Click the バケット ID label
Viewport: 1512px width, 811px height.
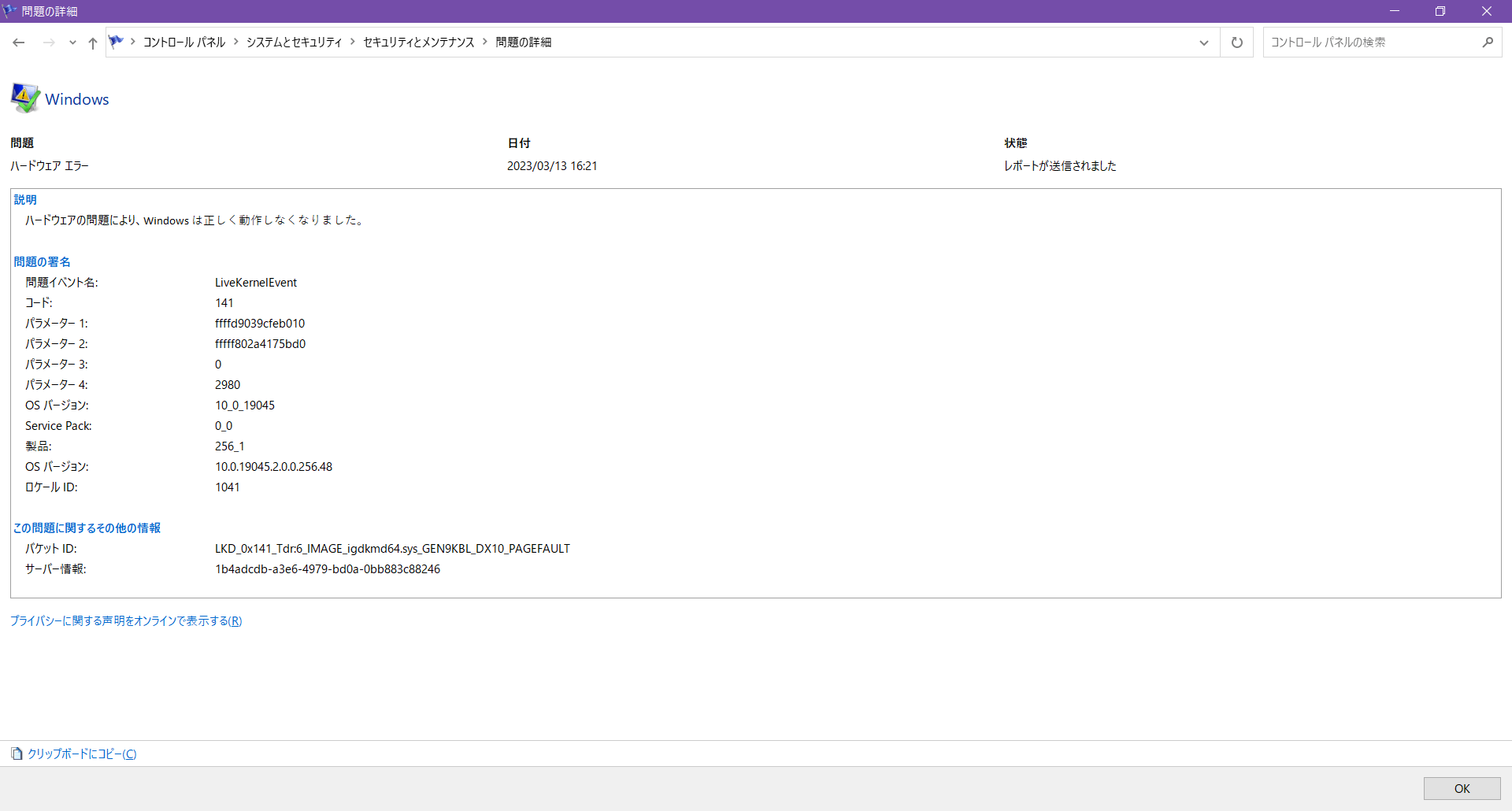tap(51, 549)
